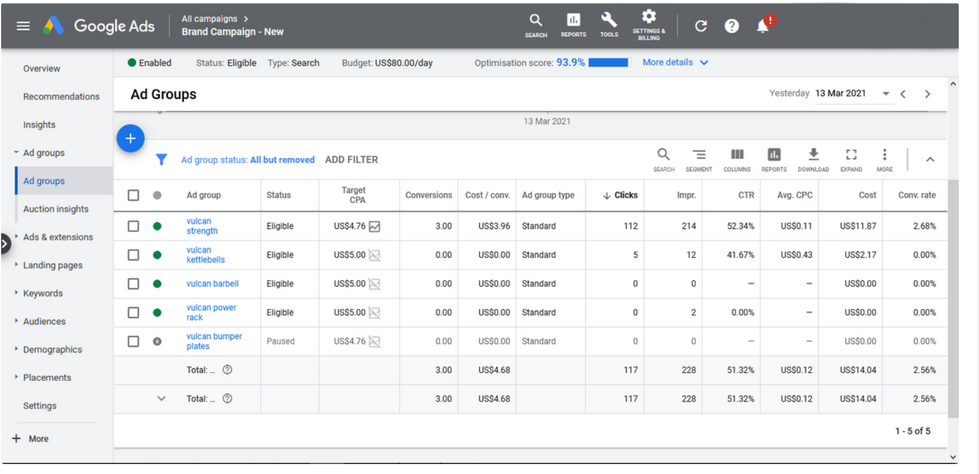Open the Help question mark icon
979x474 pixels.
[732, 26]
